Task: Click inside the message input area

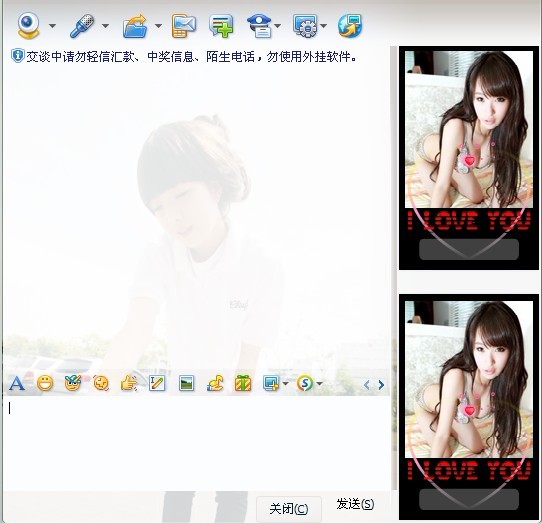Action: 197,442
